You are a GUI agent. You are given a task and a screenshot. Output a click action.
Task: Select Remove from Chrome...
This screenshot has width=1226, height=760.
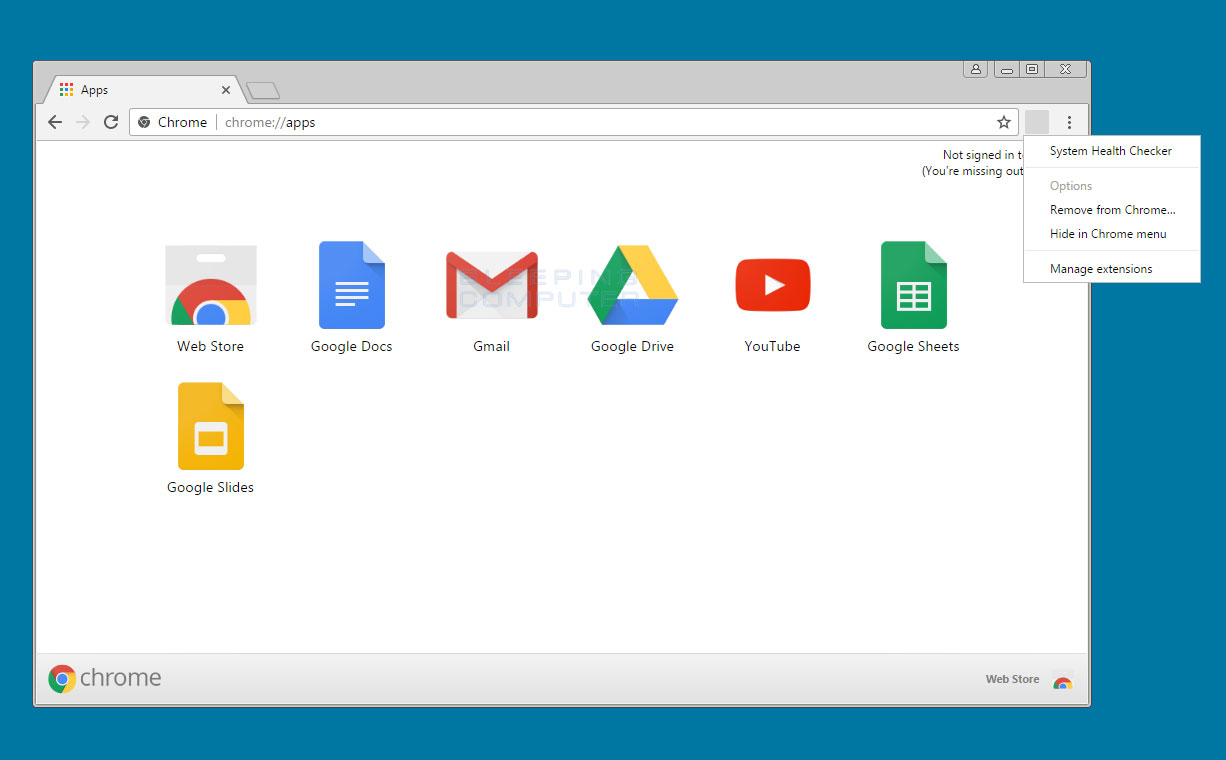pyautogui.click(x=1111, y=210)
